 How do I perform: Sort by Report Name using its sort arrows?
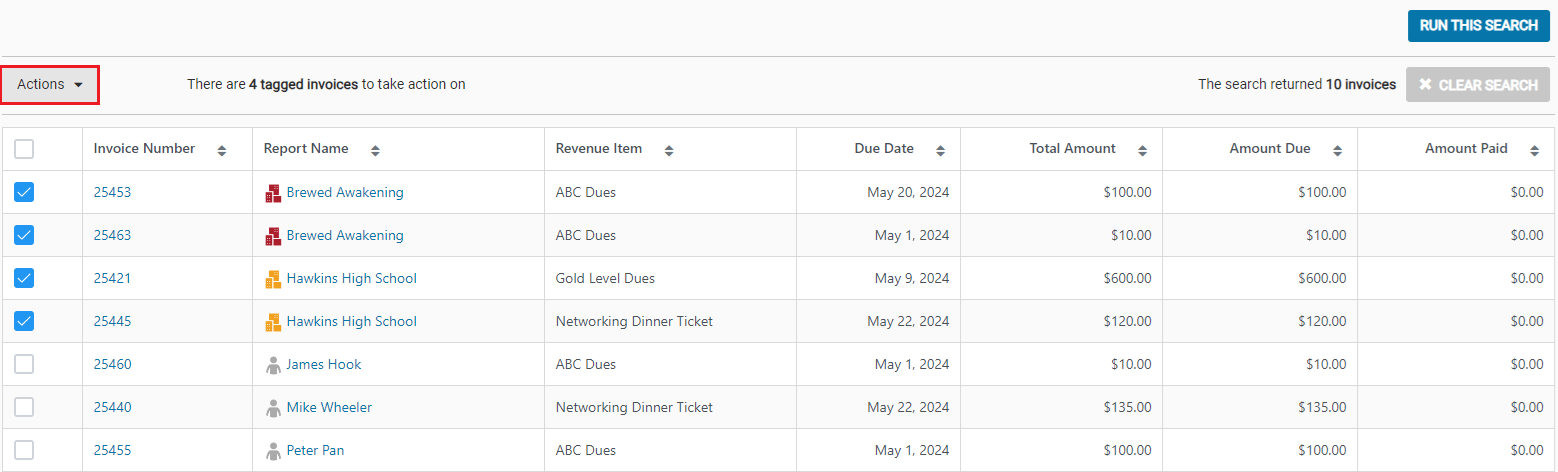tap(375, 150)
